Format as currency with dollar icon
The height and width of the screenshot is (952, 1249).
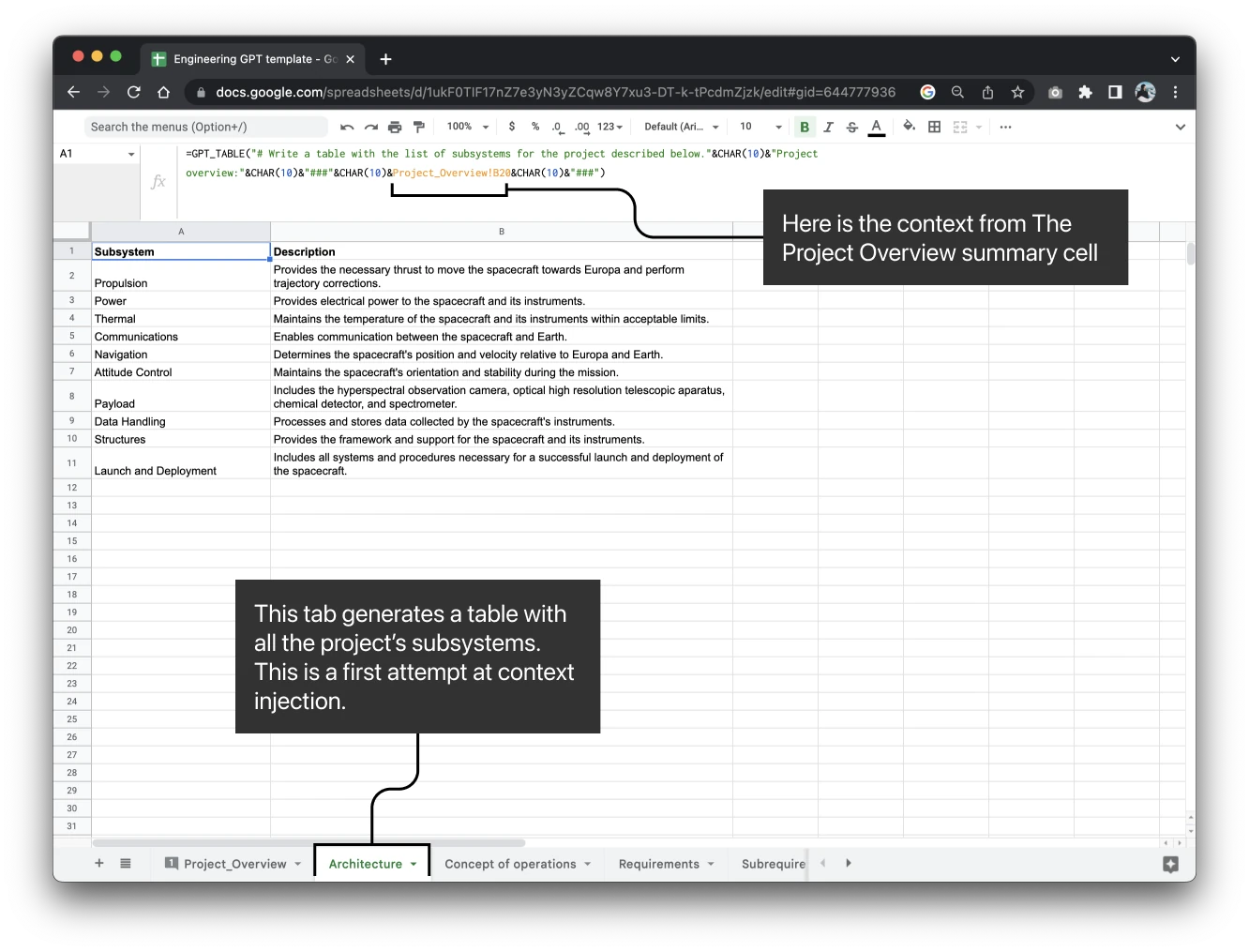(x=512, y=127)
